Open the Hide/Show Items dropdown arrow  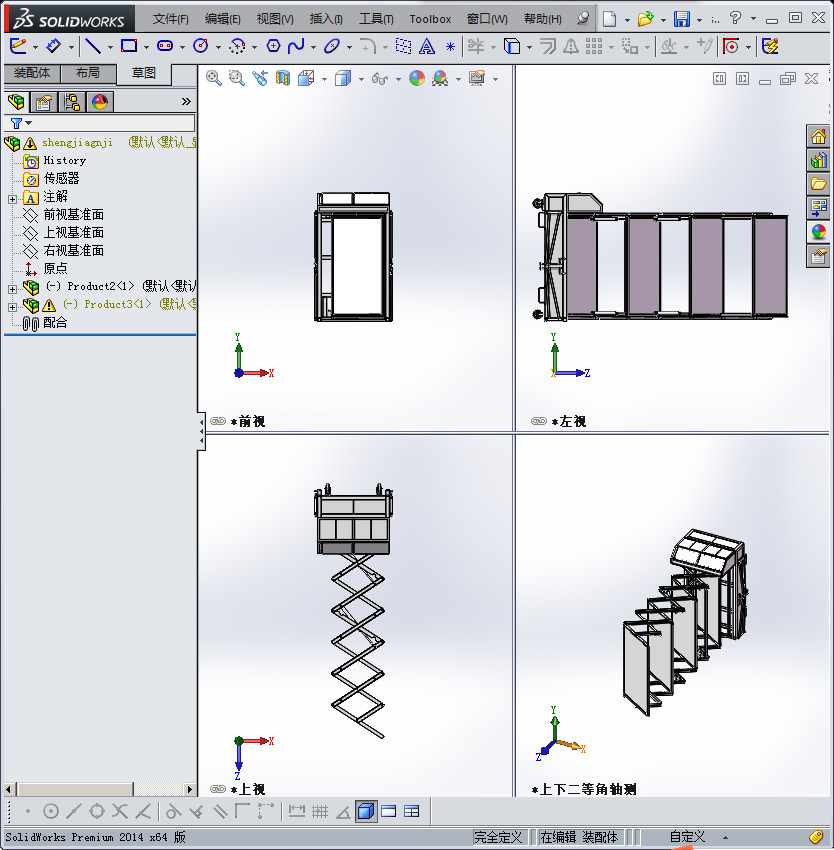point(398,79)
